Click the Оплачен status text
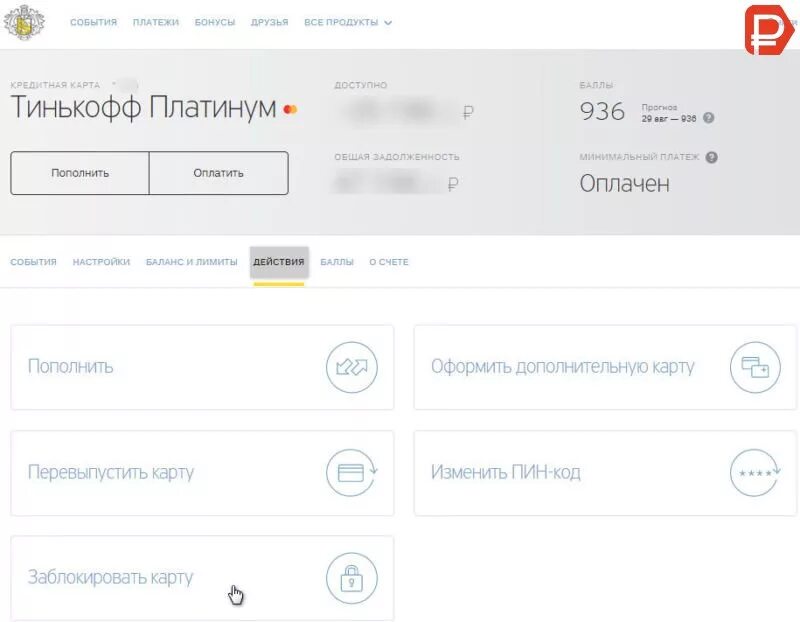 pos(624,184)
